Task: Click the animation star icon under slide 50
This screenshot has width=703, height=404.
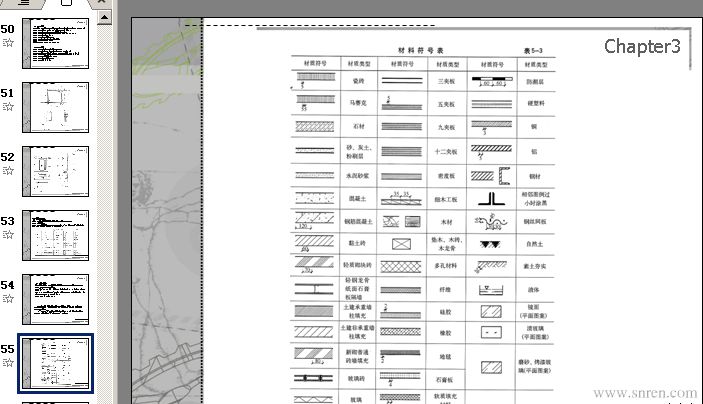Action: (8, 43)
